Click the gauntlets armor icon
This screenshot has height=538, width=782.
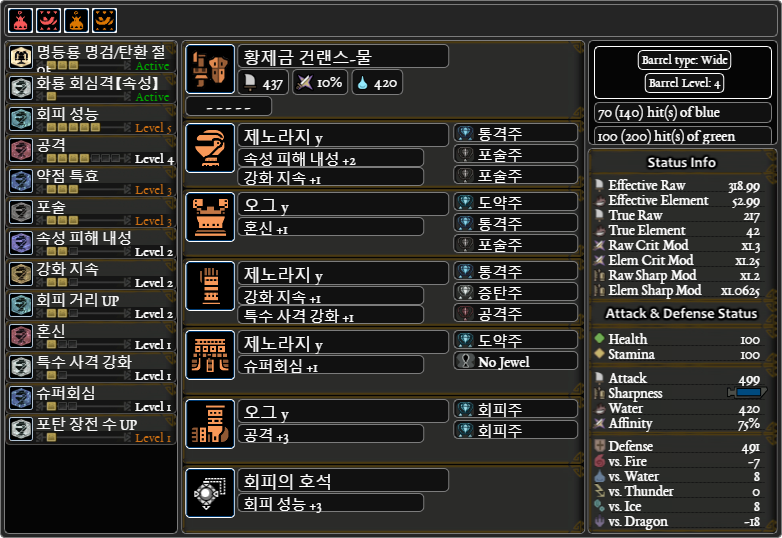210,286
